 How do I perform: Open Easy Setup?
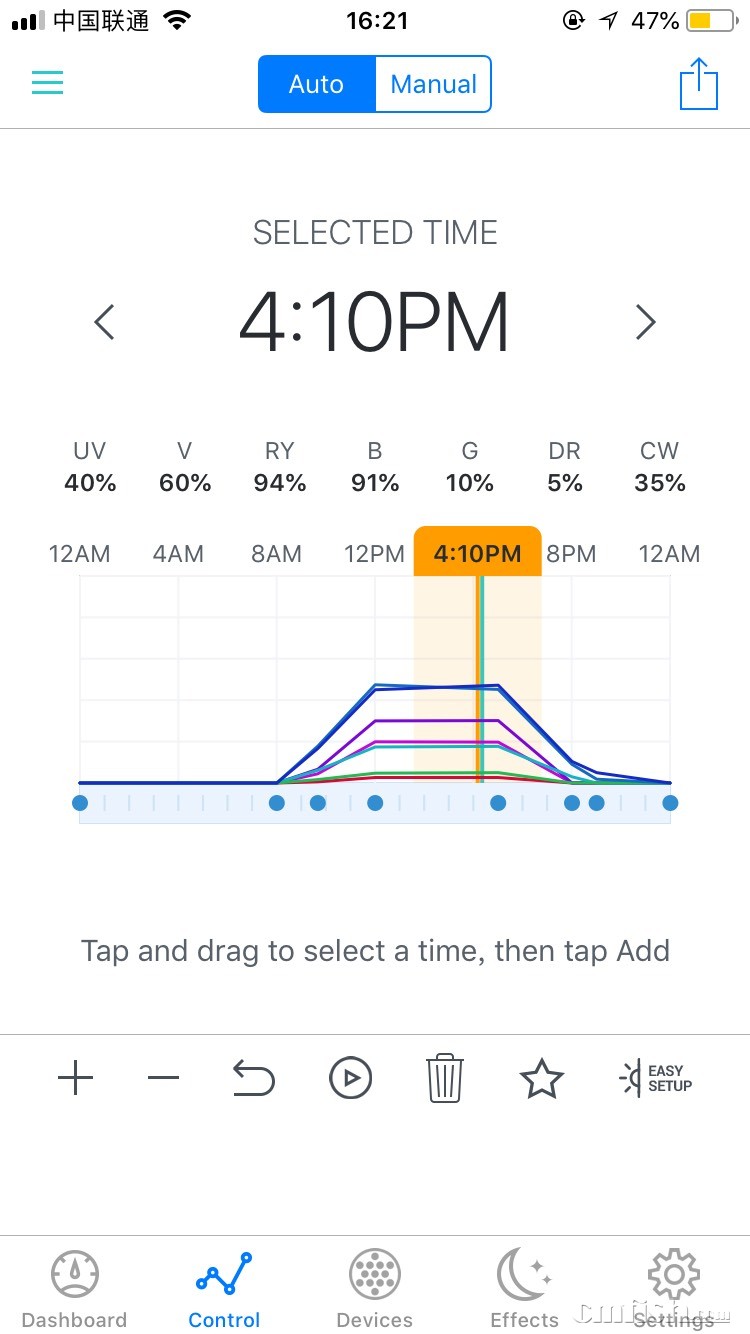pos(655,1078)
